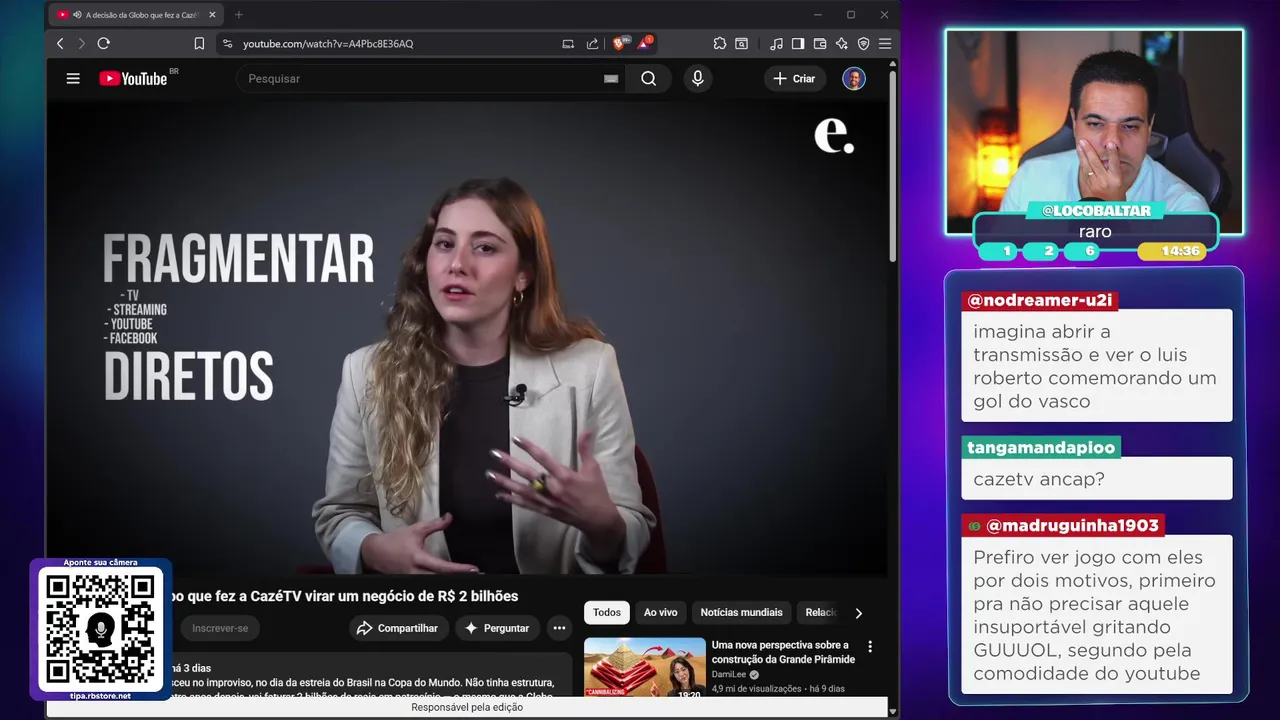The width and height of the screenshot is (1280, 720).
Task: Open the YouTube account avatar menu
Action: [854, 78]
